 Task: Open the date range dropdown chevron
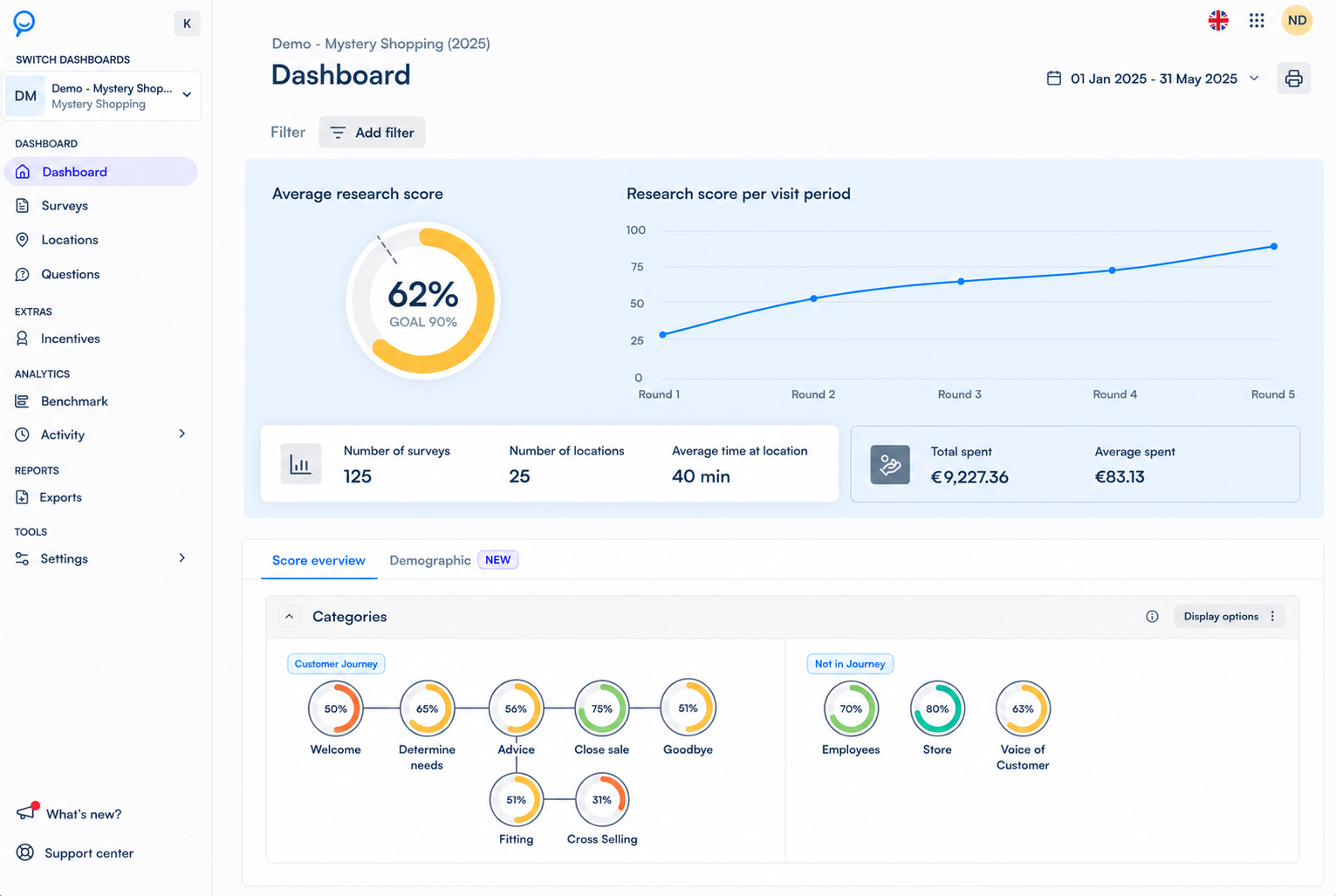(x=1254, y=79)
